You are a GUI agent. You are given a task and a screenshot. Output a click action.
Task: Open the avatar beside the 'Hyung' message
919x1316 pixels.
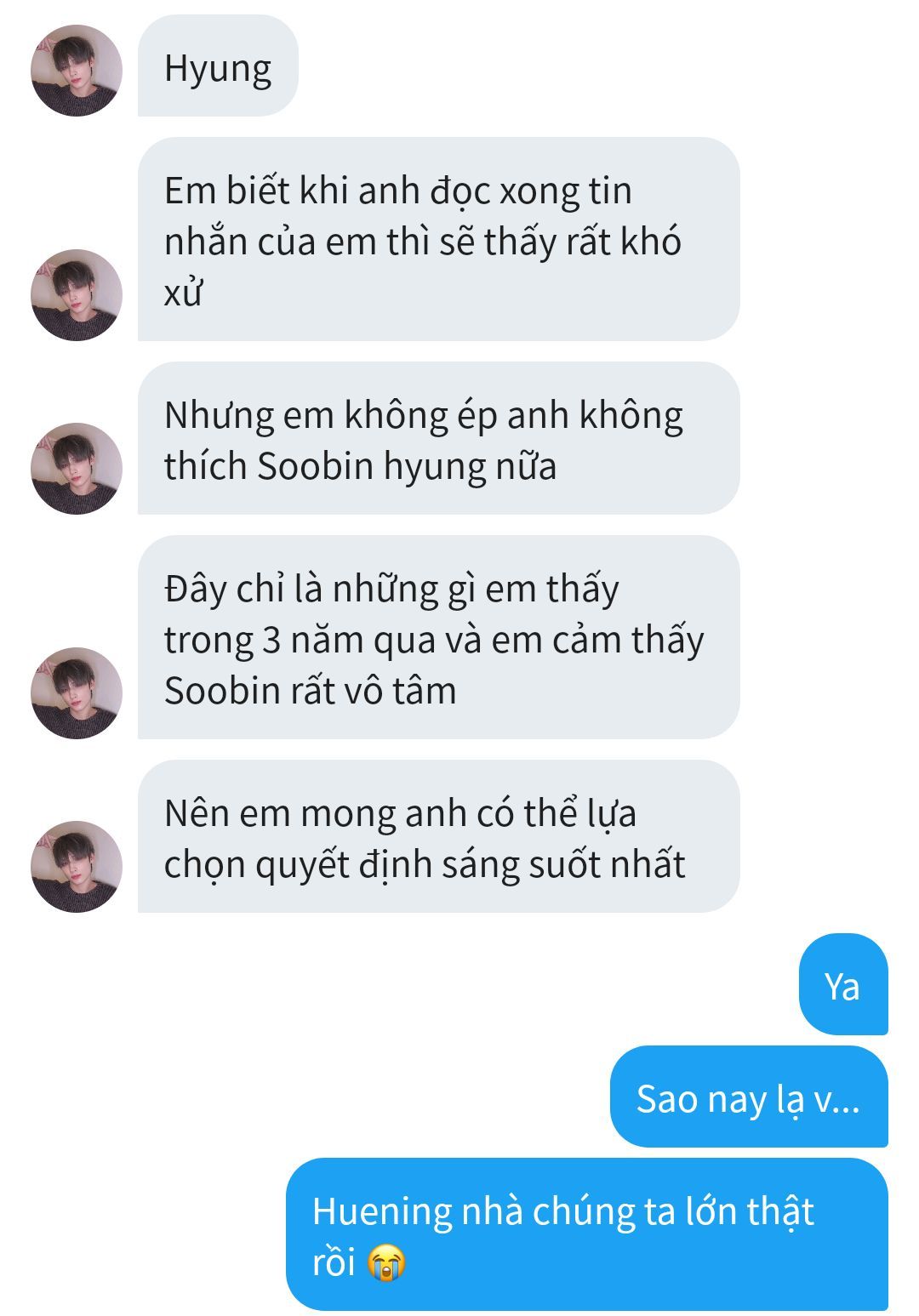[77, 71]
